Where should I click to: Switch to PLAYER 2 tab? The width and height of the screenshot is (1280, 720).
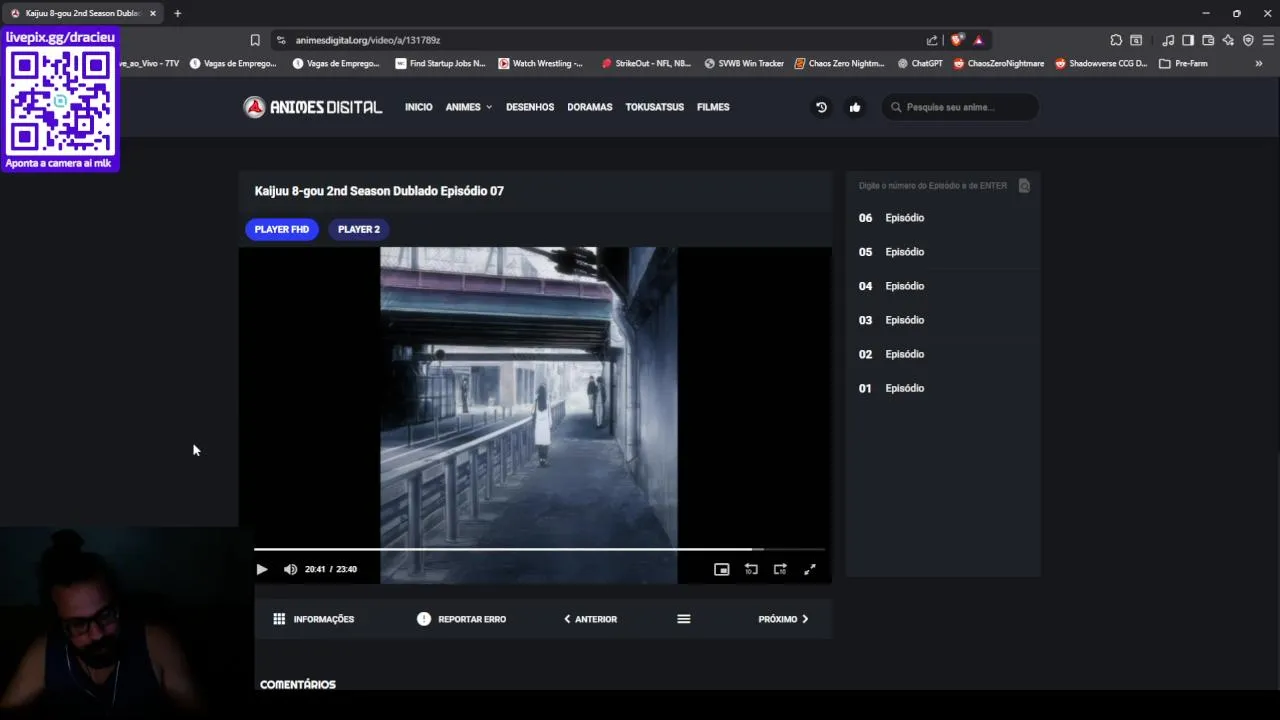pyautogui.click(x=359, y=229)
